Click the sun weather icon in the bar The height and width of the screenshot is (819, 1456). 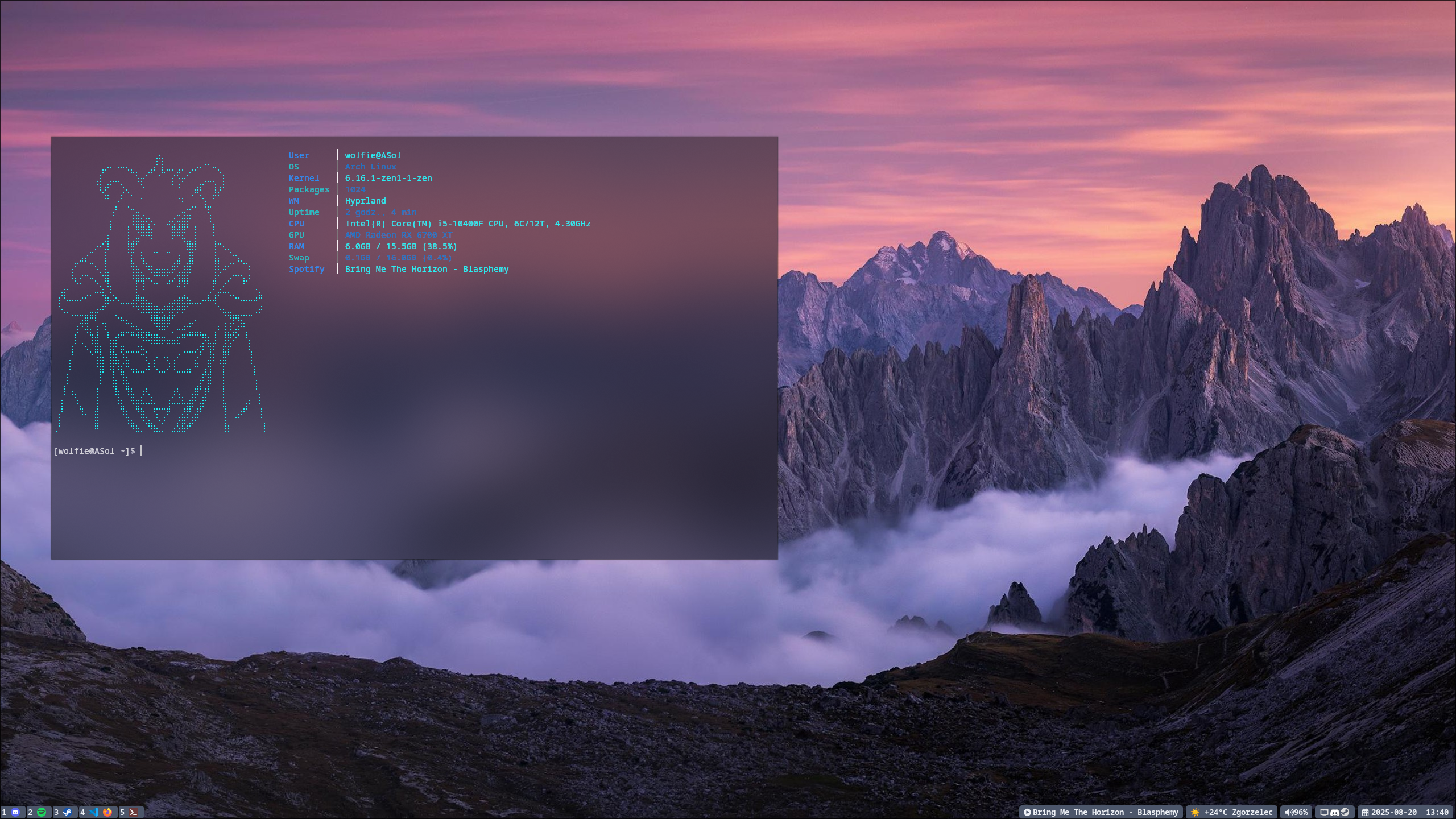point(1196,812)
